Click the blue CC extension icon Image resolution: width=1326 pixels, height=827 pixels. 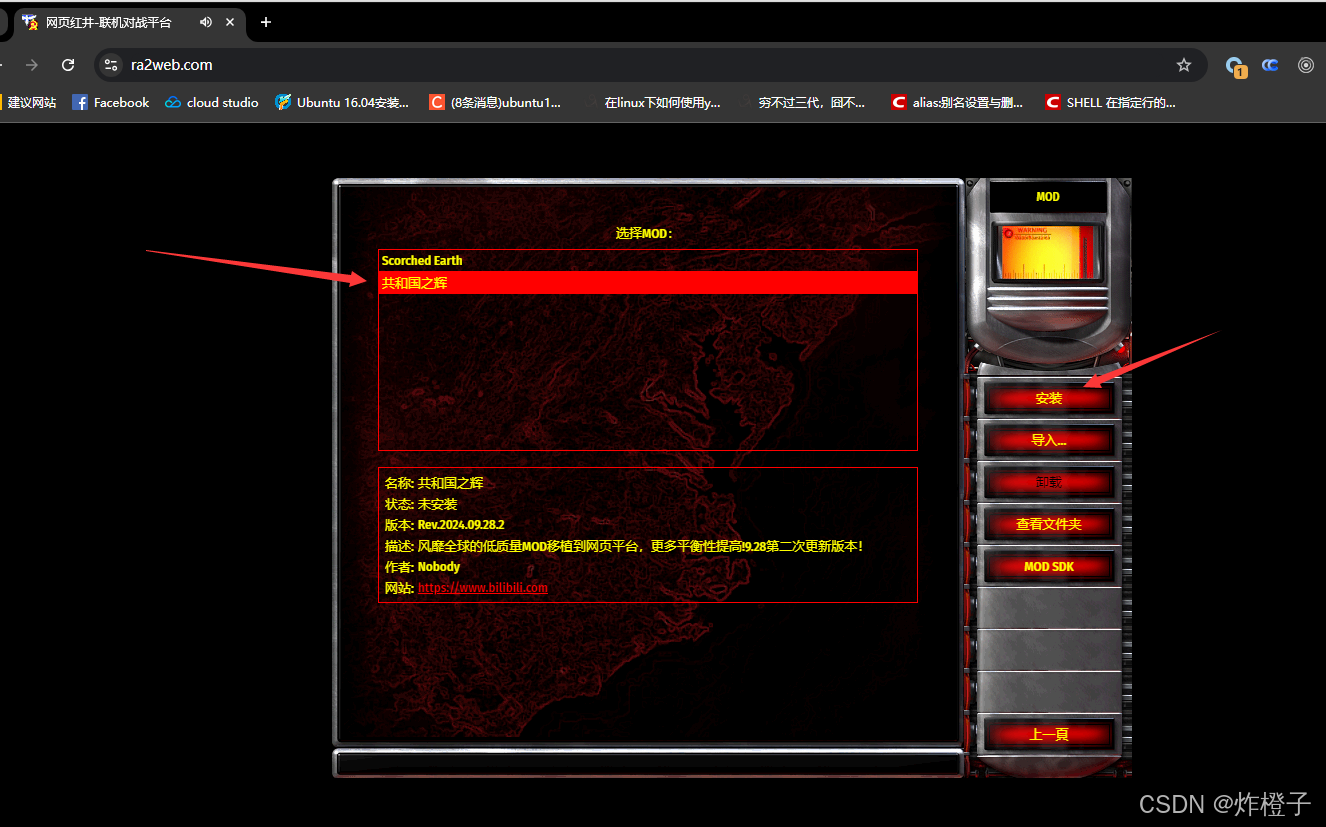click(x=1270, y=65)
